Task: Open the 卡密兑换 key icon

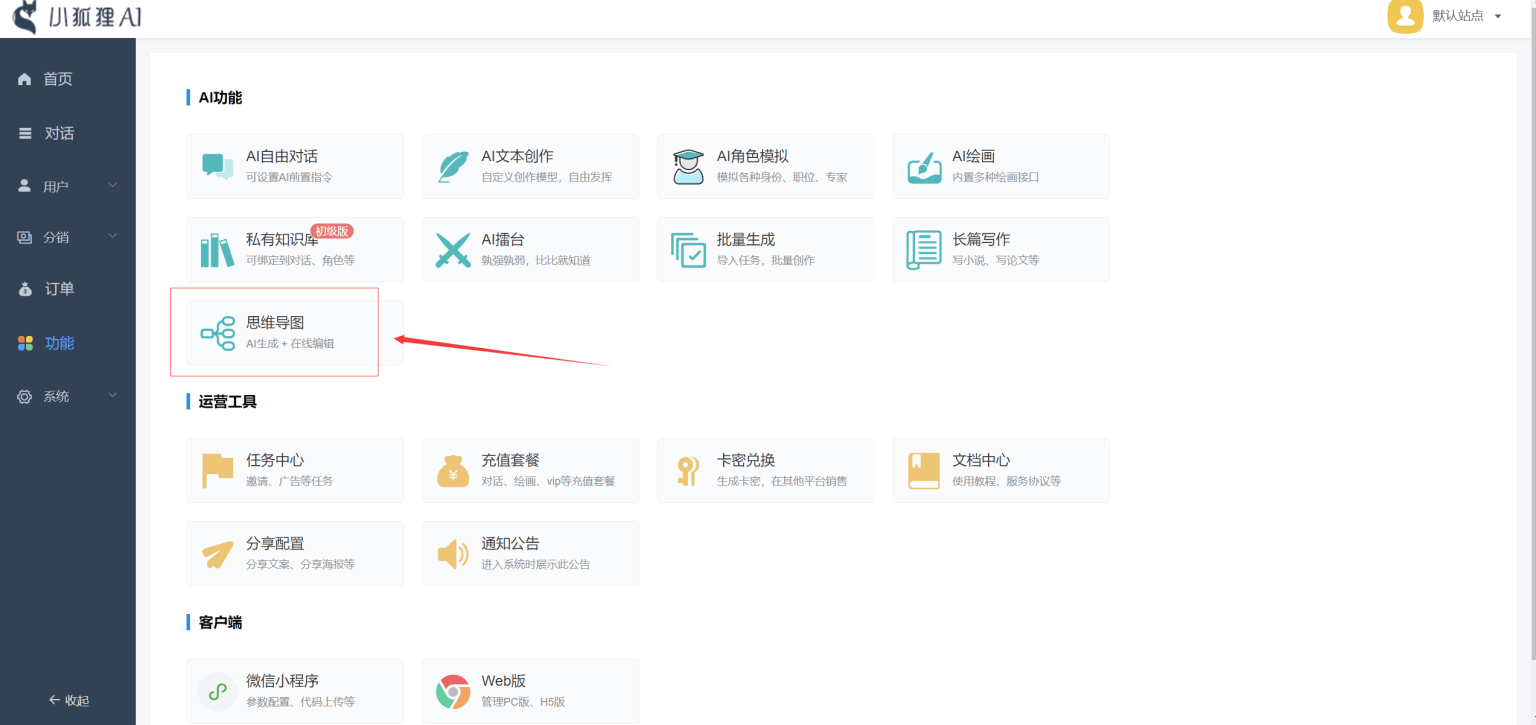Action: point(688,471)
